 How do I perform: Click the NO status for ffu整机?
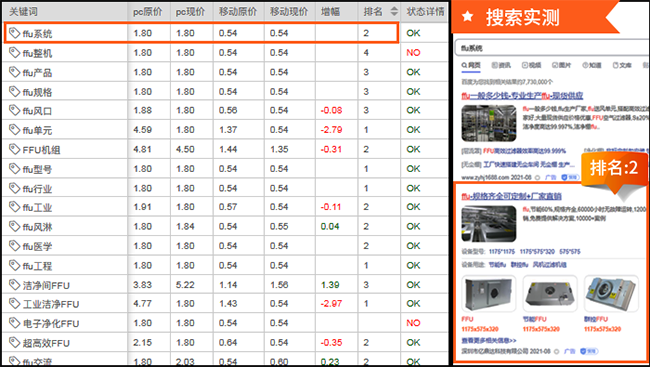tap(413, 53)
